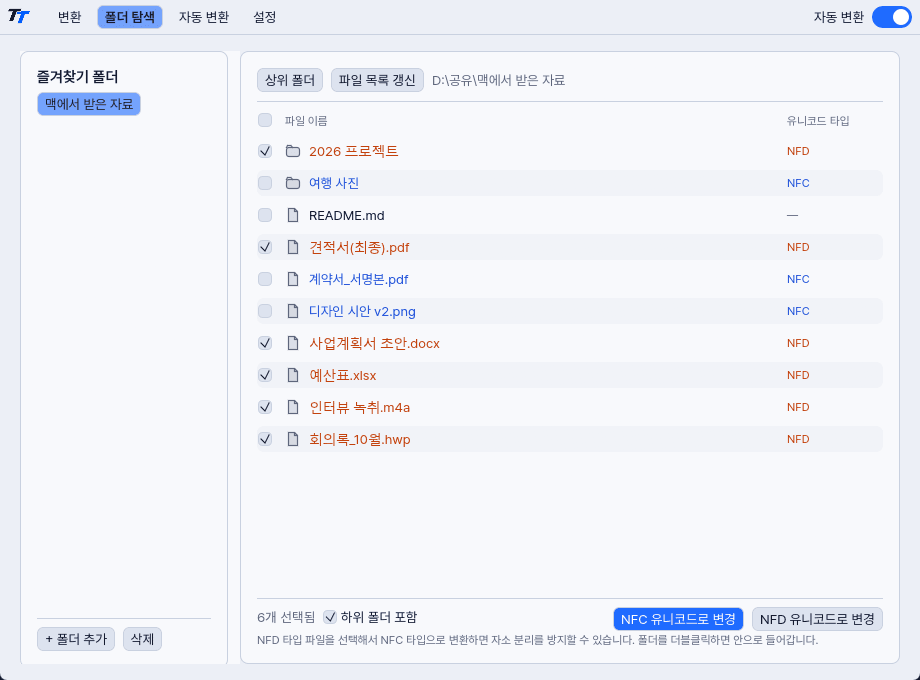Click the 여행 사진 folder name
The height and width of the screenshot is (680, 920).
pos(334,183)
